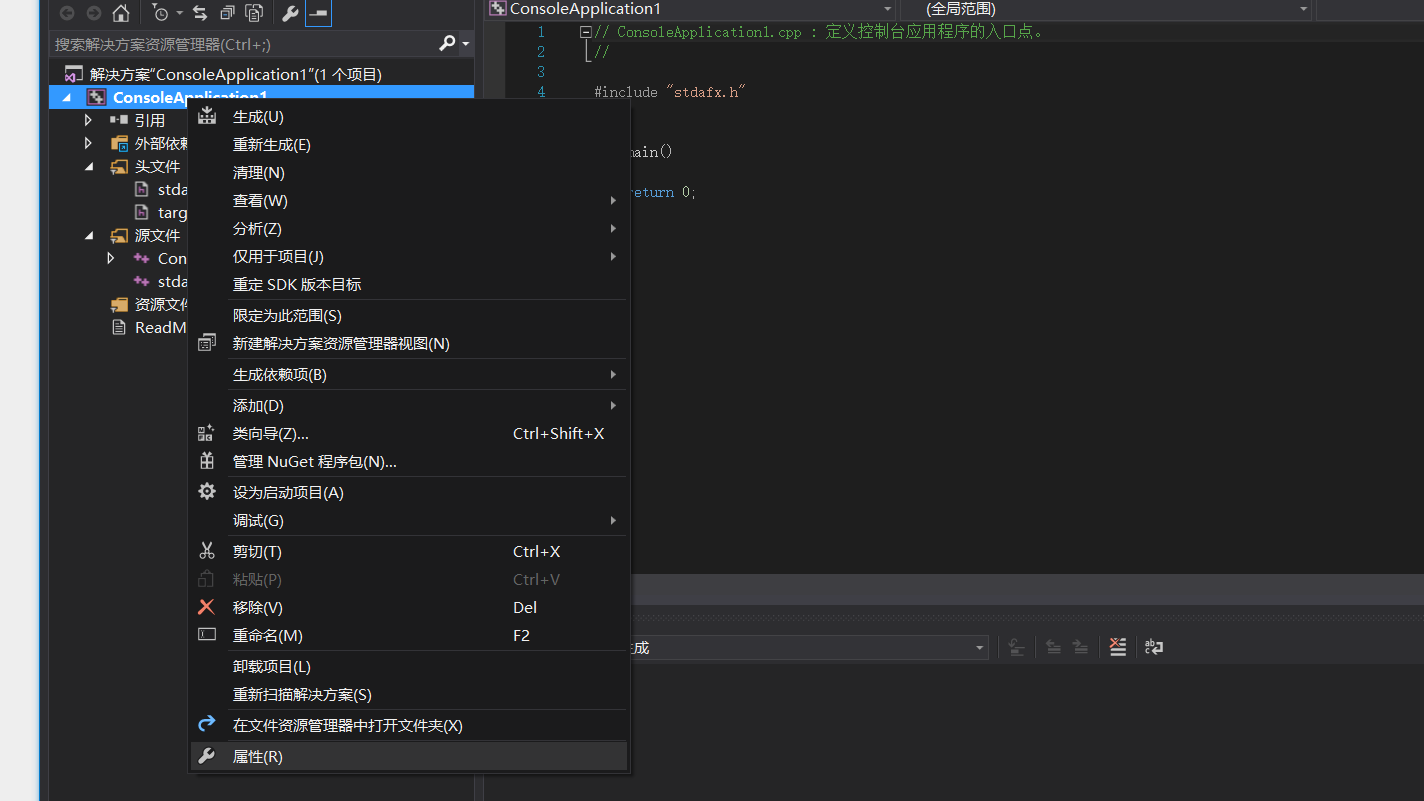Screen dimensions: 1424x801
Task: Click the NuGet package manager icon in menu
Action: 207,462
